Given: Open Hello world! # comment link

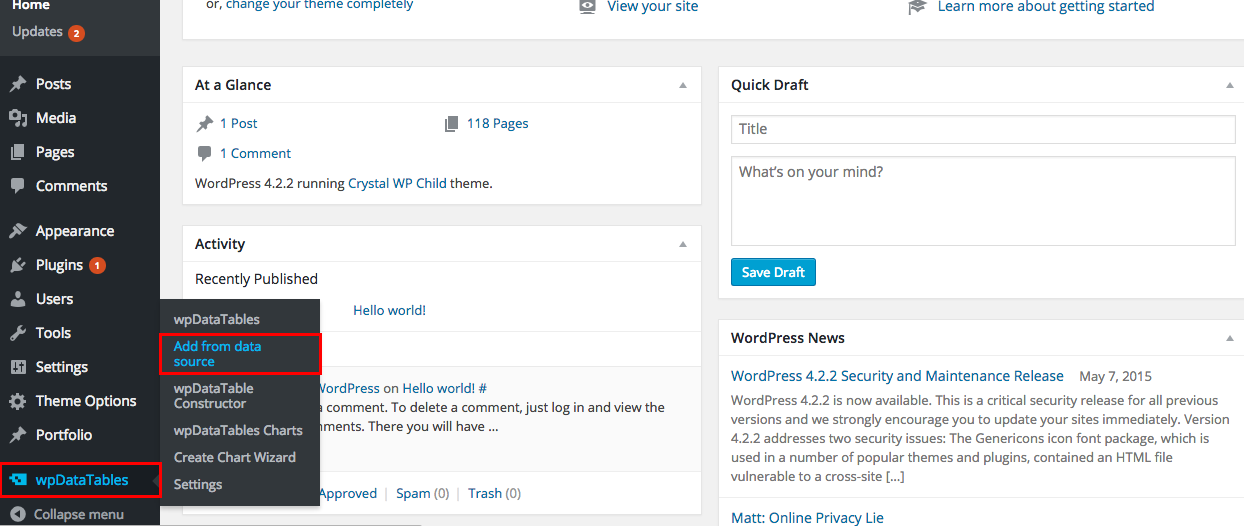Looking at the screenshot, I should [445, 388].
